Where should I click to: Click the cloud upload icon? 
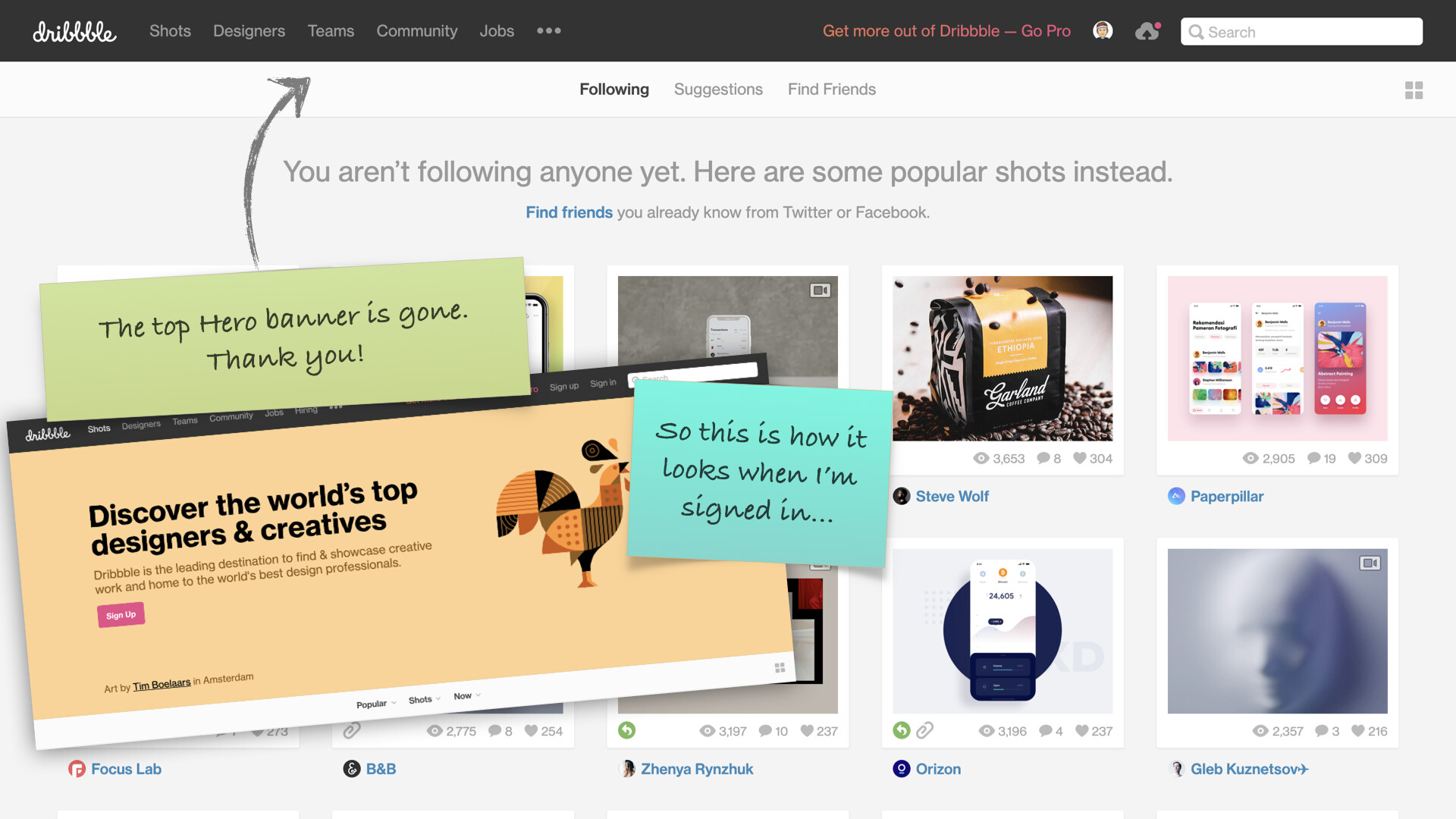(x=1147, y=31)
